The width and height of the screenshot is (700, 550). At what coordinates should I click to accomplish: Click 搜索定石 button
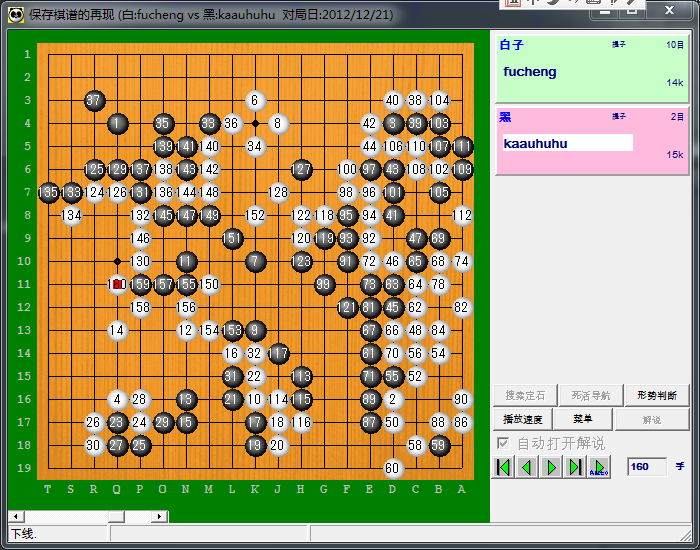pyautogui.click(x=525, y=395)
